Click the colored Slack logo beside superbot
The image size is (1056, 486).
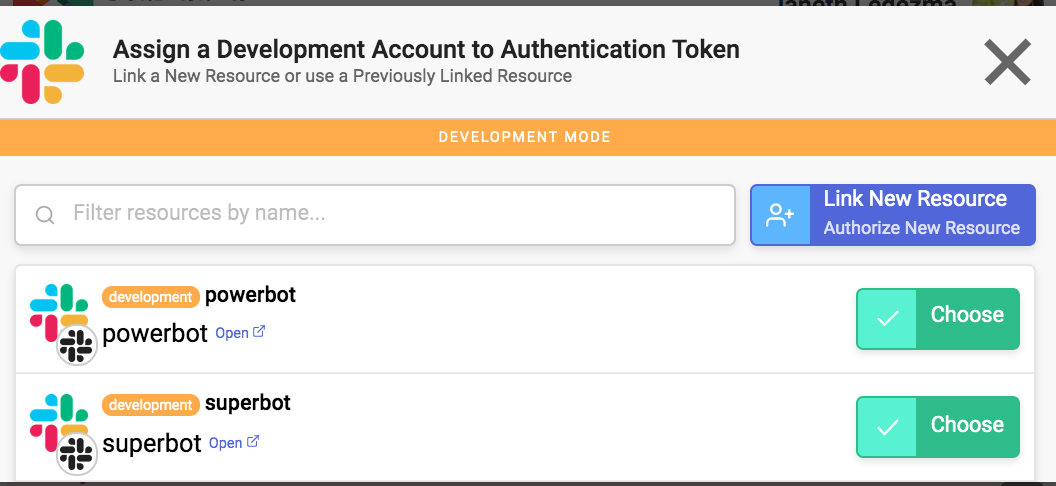tap(54, 418)
